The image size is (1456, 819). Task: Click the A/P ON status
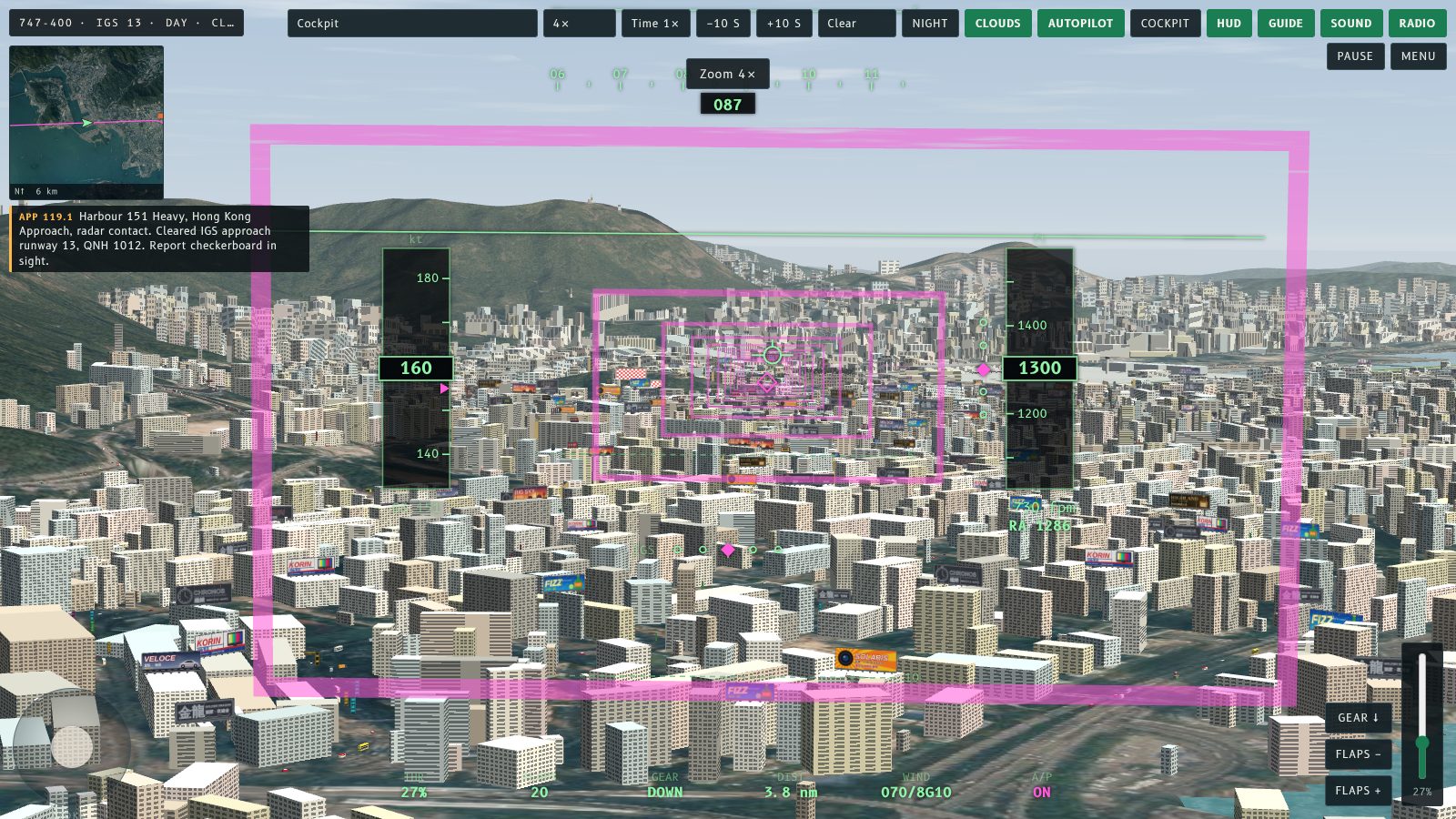(x=1042, y=792)
